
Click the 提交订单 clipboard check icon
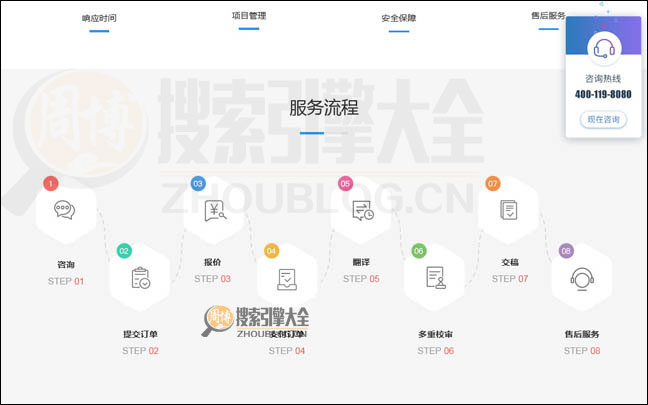(141, 278)
